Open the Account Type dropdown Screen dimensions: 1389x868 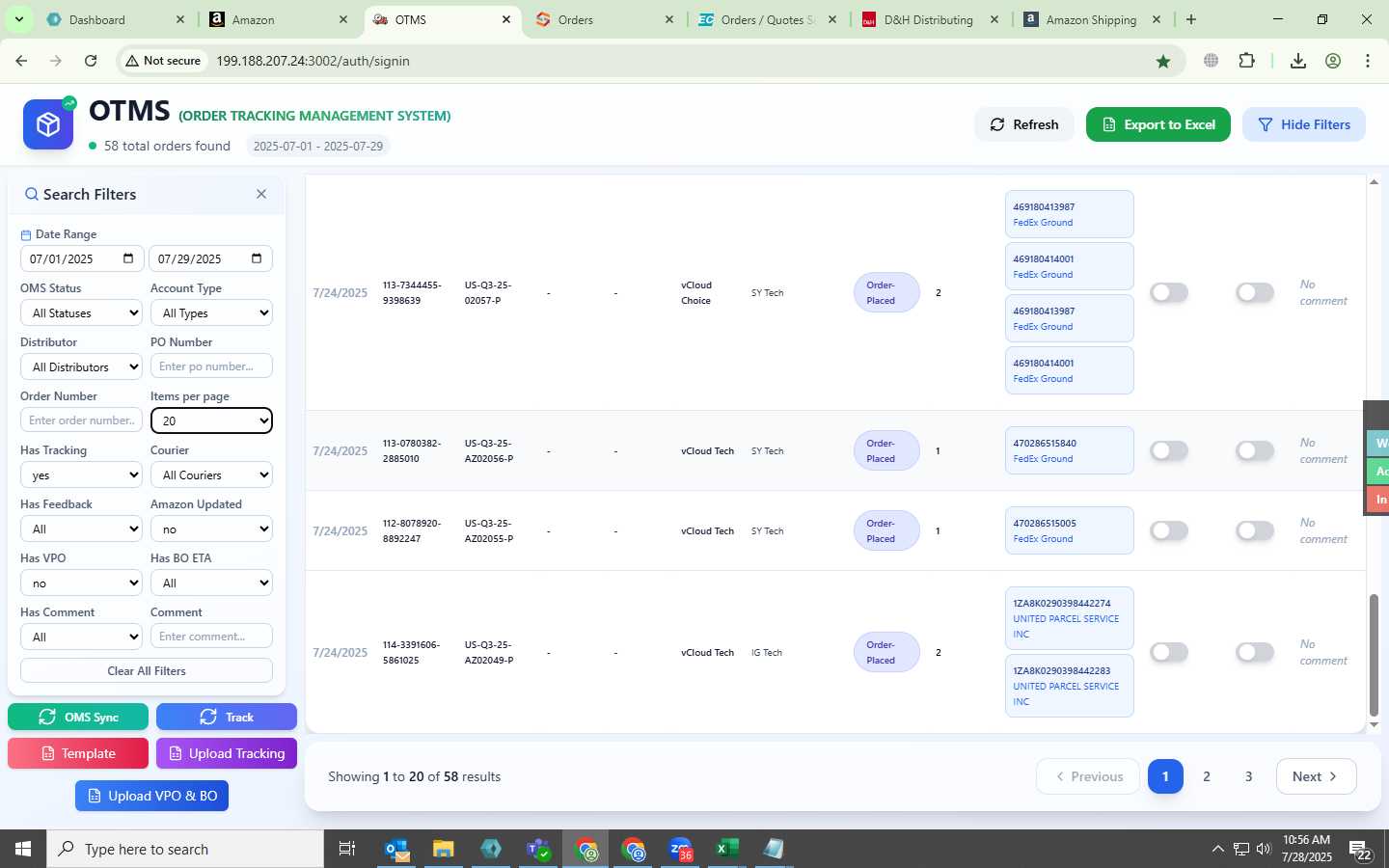(x=211, y=312)
